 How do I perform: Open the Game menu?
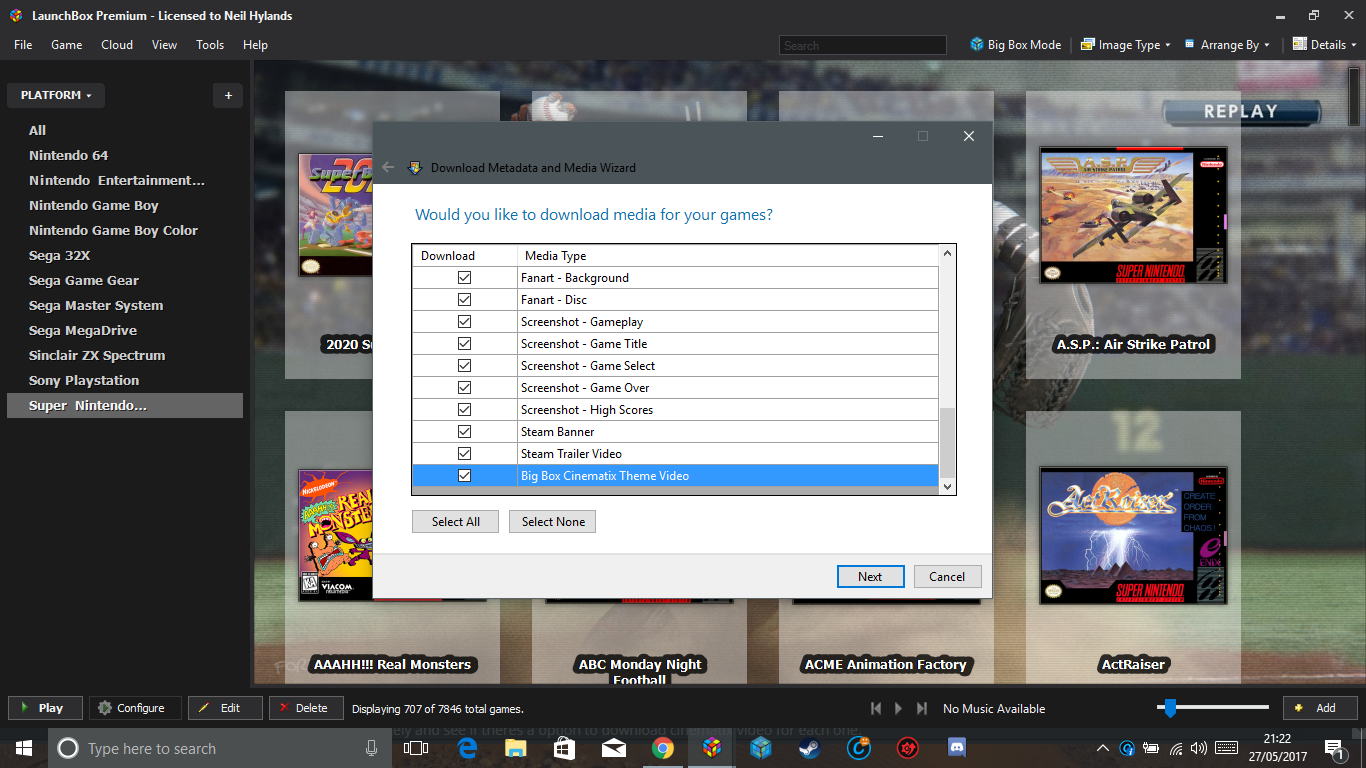pos(66,45)
